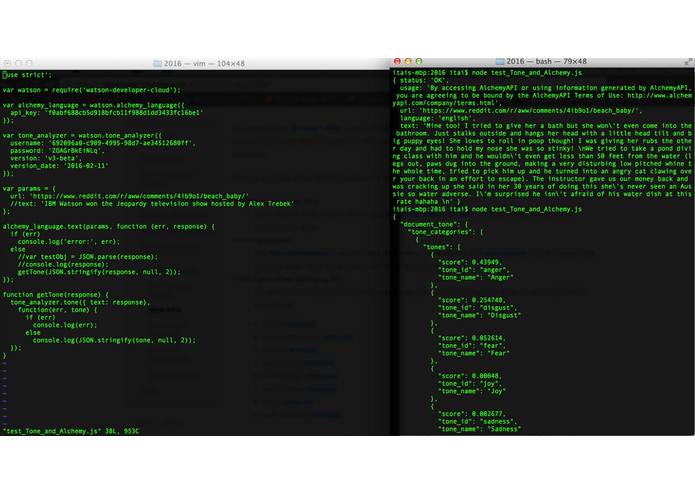Click the username line in vim
This screenshot has width=695, height=494.
pyautogui.click(x=103, y=143)
